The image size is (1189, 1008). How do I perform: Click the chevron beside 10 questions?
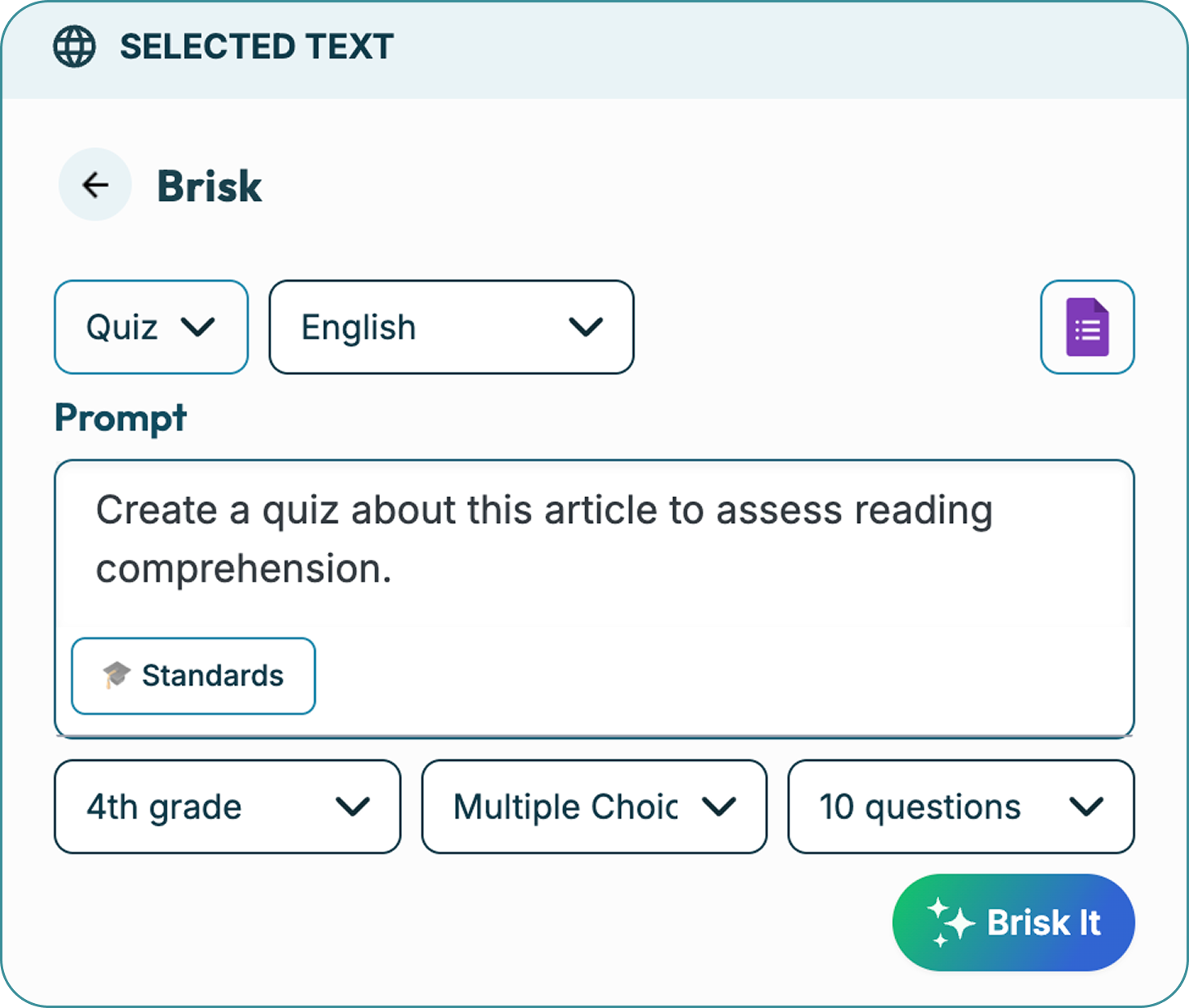click(x=1086, y=807)
